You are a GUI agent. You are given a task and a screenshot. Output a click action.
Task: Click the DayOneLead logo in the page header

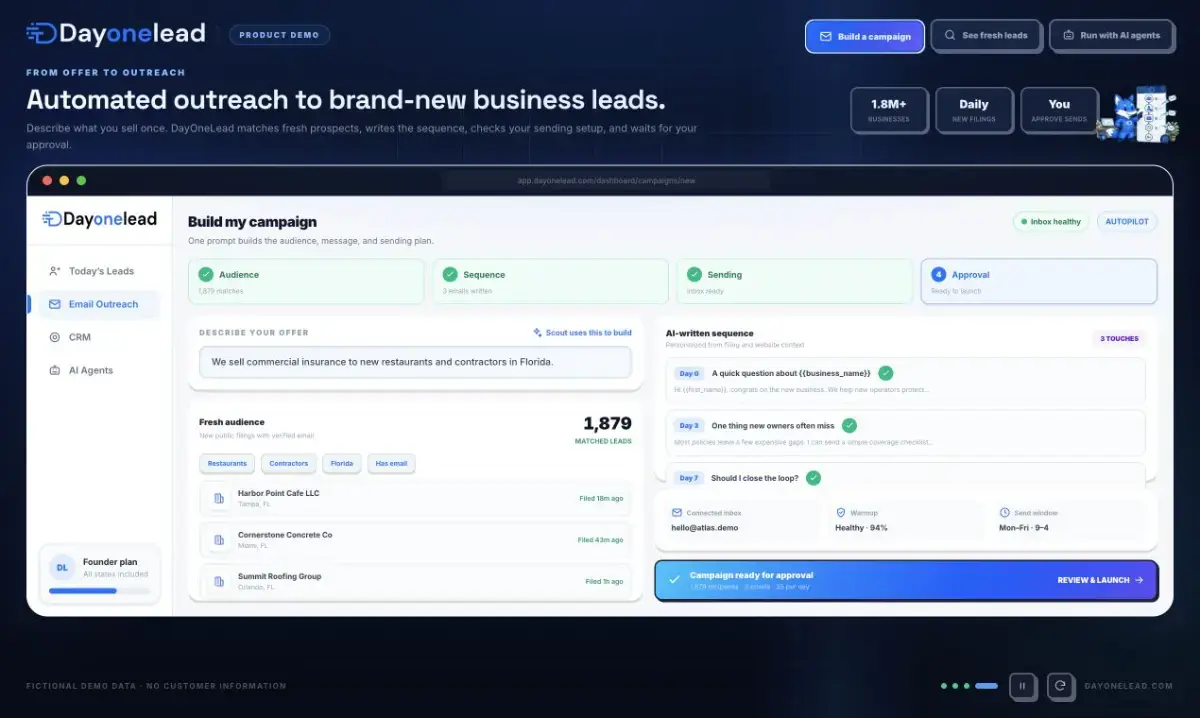click(x=116, y=33)
